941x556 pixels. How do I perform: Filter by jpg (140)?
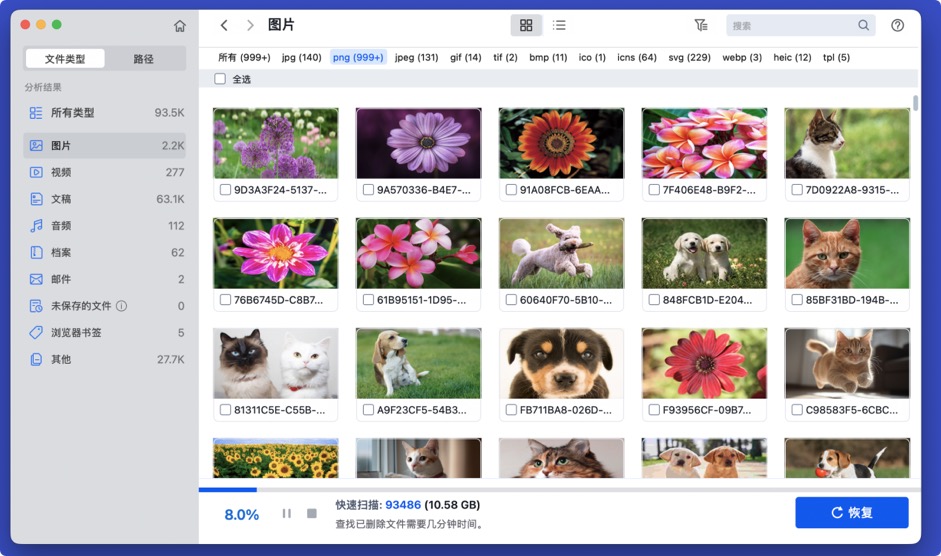(301, 58)
